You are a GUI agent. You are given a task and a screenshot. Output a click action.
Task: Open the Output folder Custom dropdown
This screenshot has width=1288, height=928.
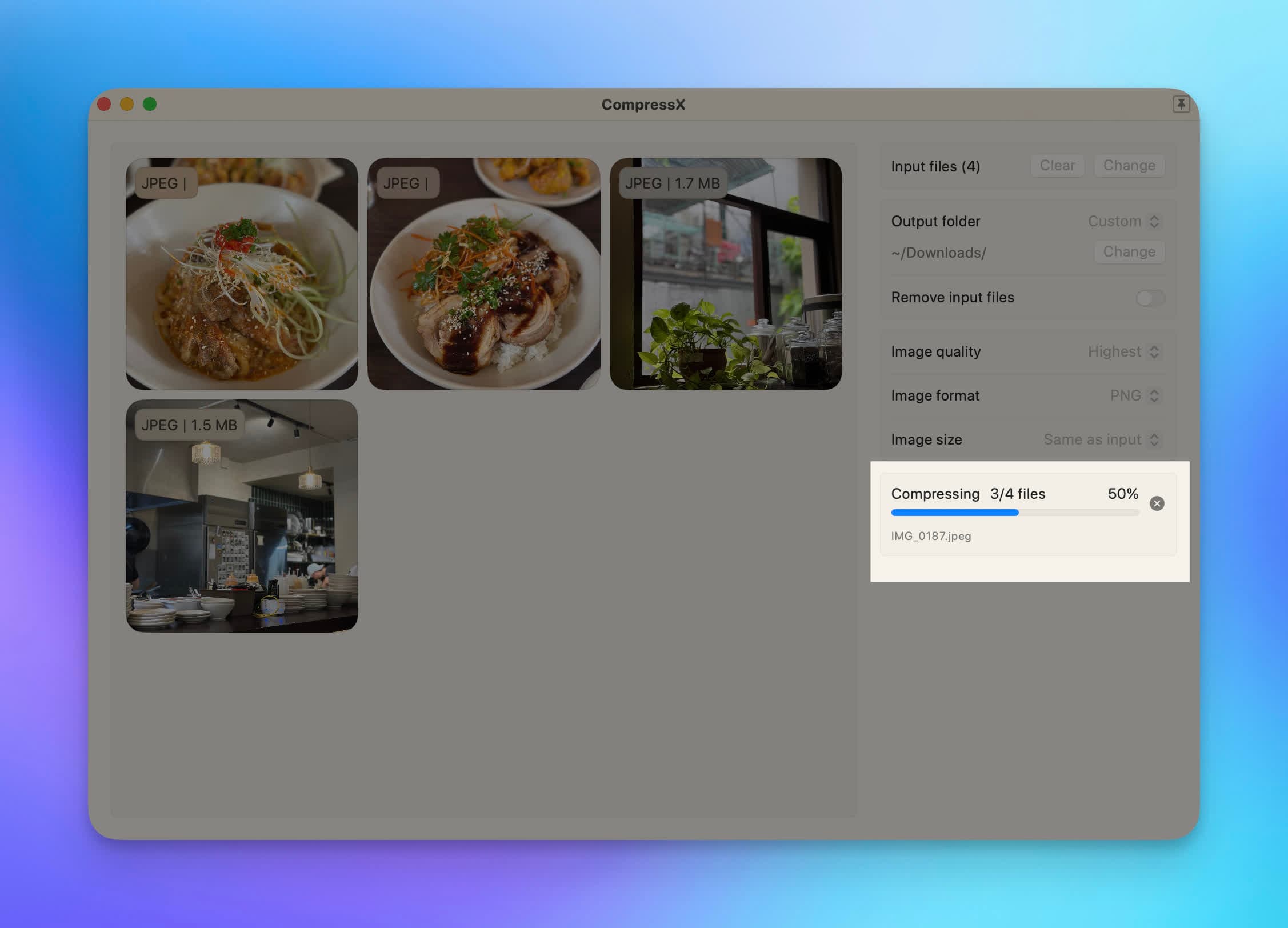pos(1125,221)
